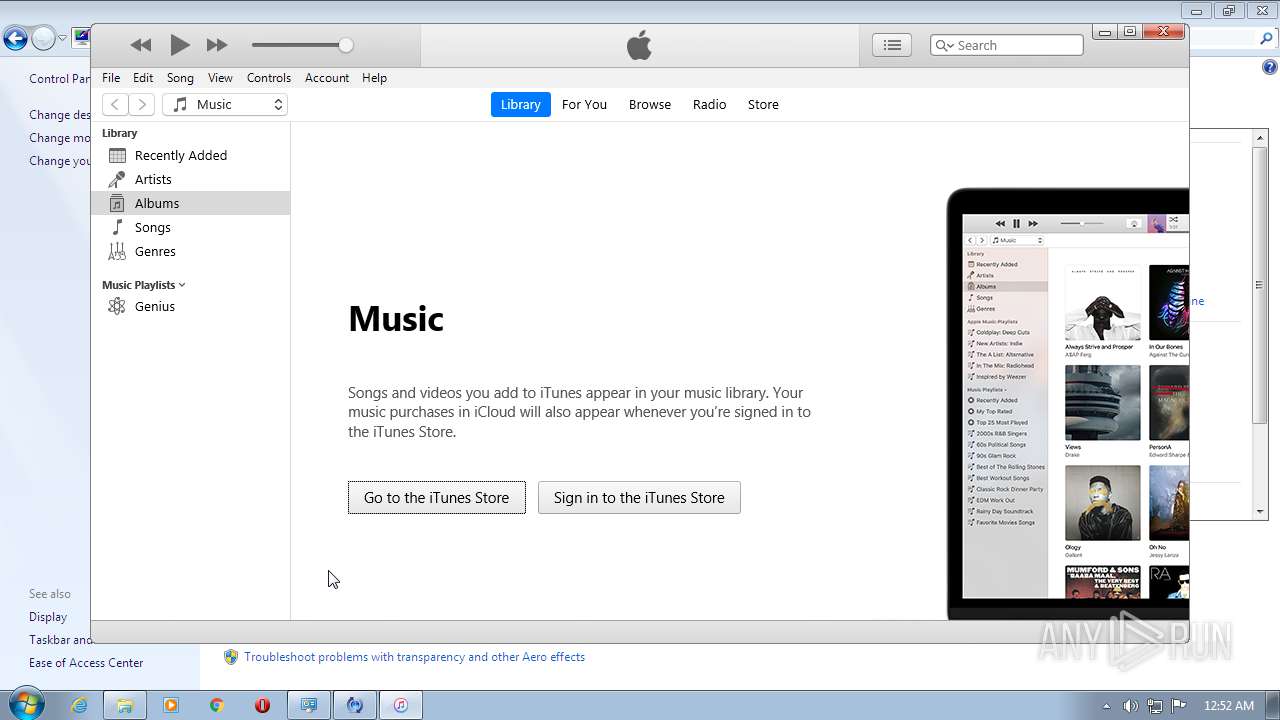Click the Albums music note icon
Image resolution: width=1280 pixels, height=720 pixels.
(x=117, y=203)
